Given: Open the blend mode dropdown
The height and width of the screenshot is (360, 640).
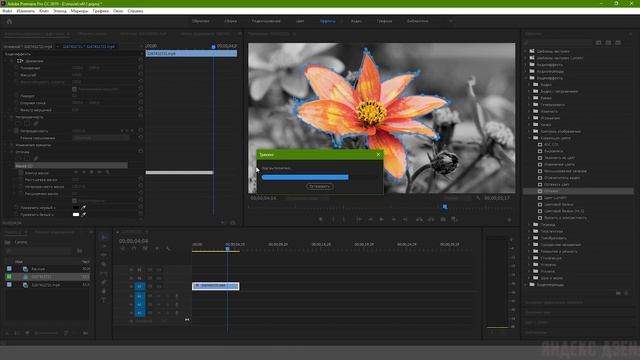Looking at the screenshot, I should click(100, 138).
